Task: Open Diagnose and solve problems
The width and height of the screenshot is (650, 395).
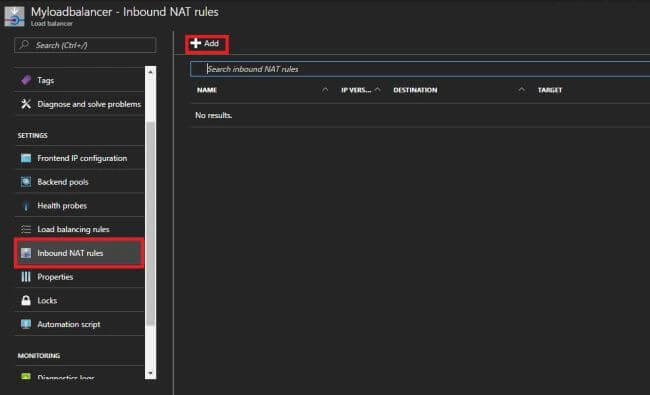Action: pyautogui.click(x=80, y=104)
